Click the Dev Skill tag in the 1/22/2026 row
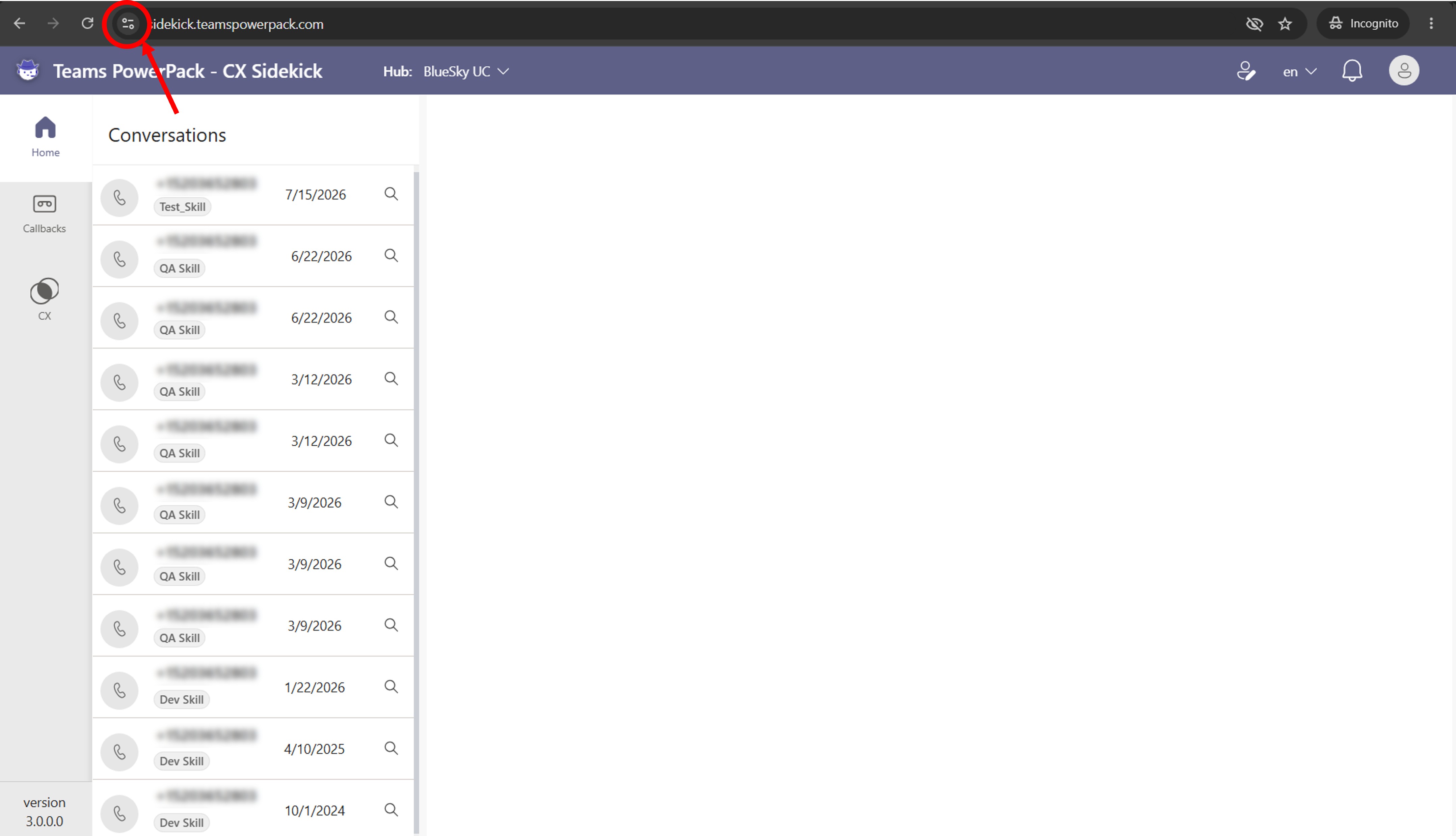 click(182, 699)
